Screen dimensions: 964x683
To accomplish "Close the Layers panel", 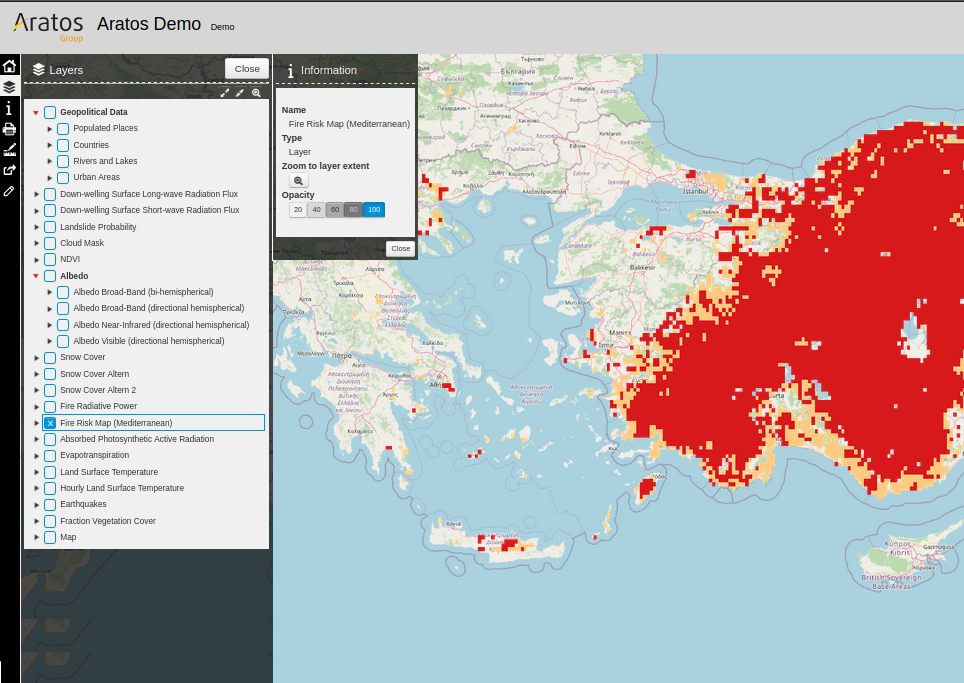I will tap(247, 69).
